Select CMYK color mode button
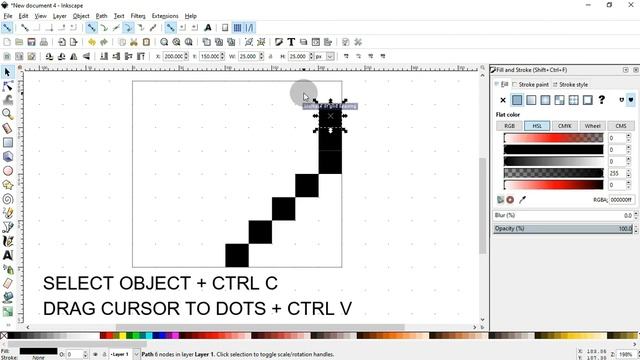The height and width of the screenshot is (360, 640). 565,126
